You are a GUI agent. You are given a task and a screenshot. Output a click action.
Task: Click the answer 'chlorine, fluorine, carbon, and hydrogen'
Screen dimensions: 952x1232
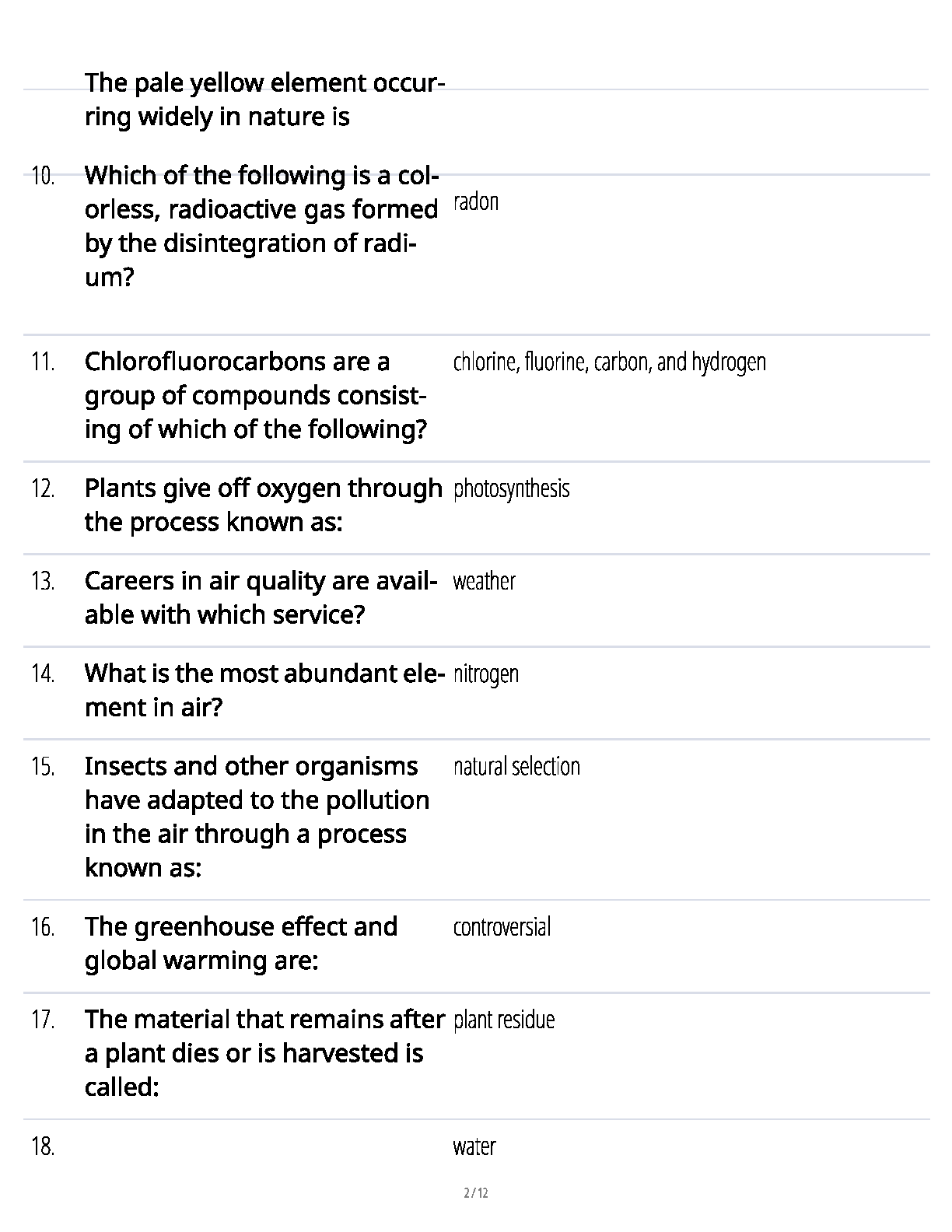click(609, 362)
